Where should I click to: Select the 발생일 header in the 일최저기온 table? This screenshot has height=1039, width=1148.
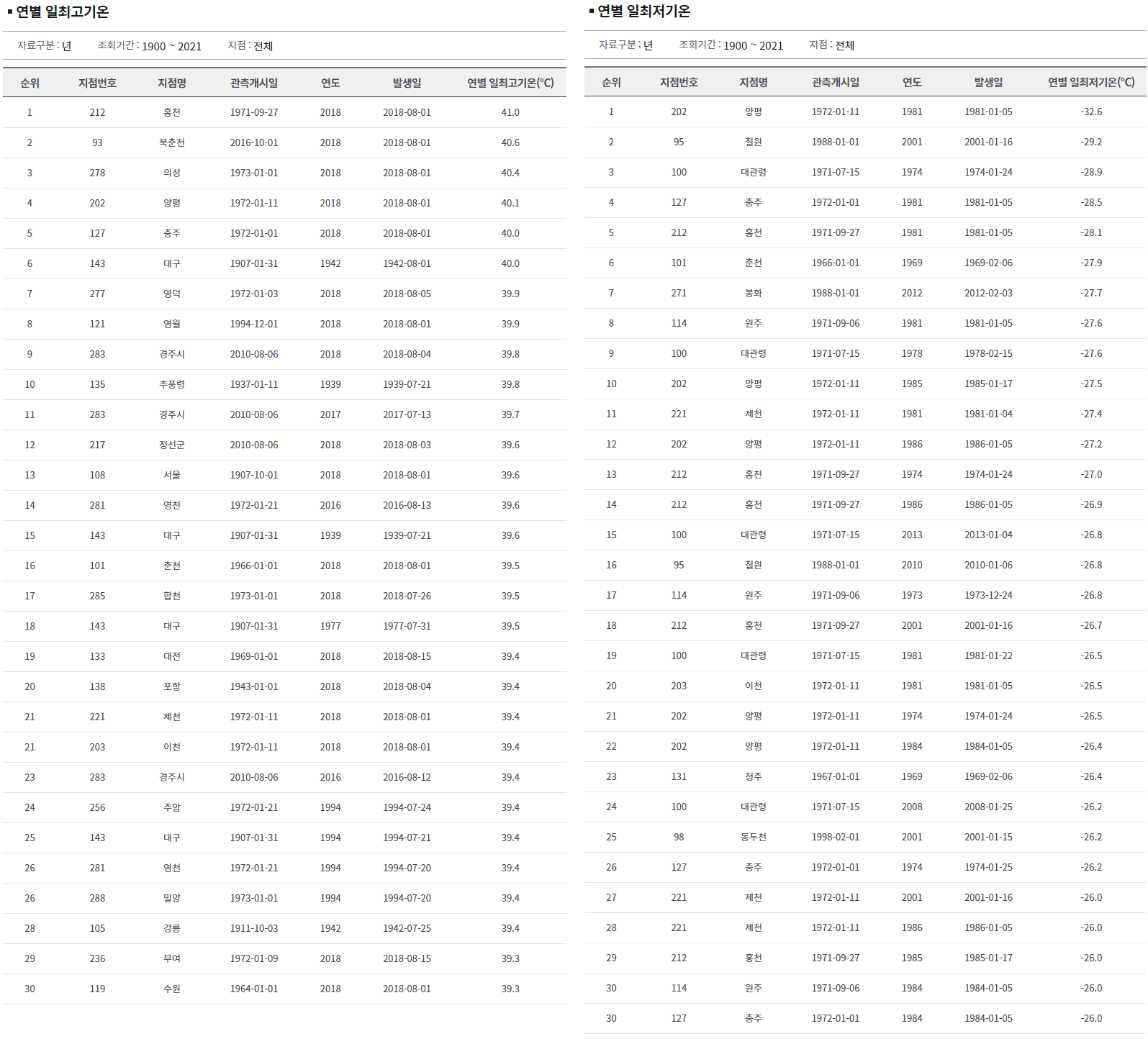pyautogui.click(x=988, y=82)
